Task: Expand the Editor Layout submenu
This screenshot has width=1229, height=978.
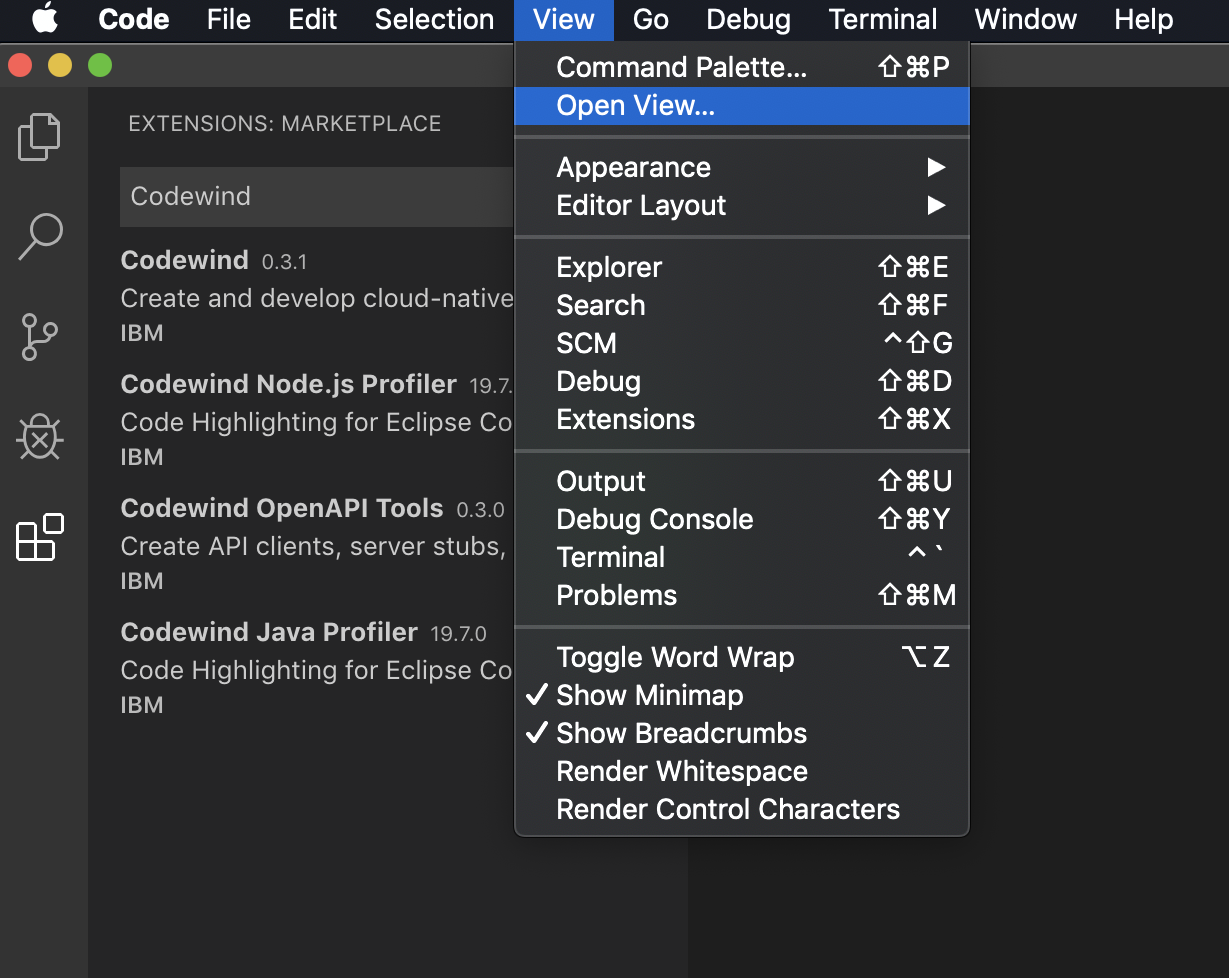Action: tap(741, 205)
